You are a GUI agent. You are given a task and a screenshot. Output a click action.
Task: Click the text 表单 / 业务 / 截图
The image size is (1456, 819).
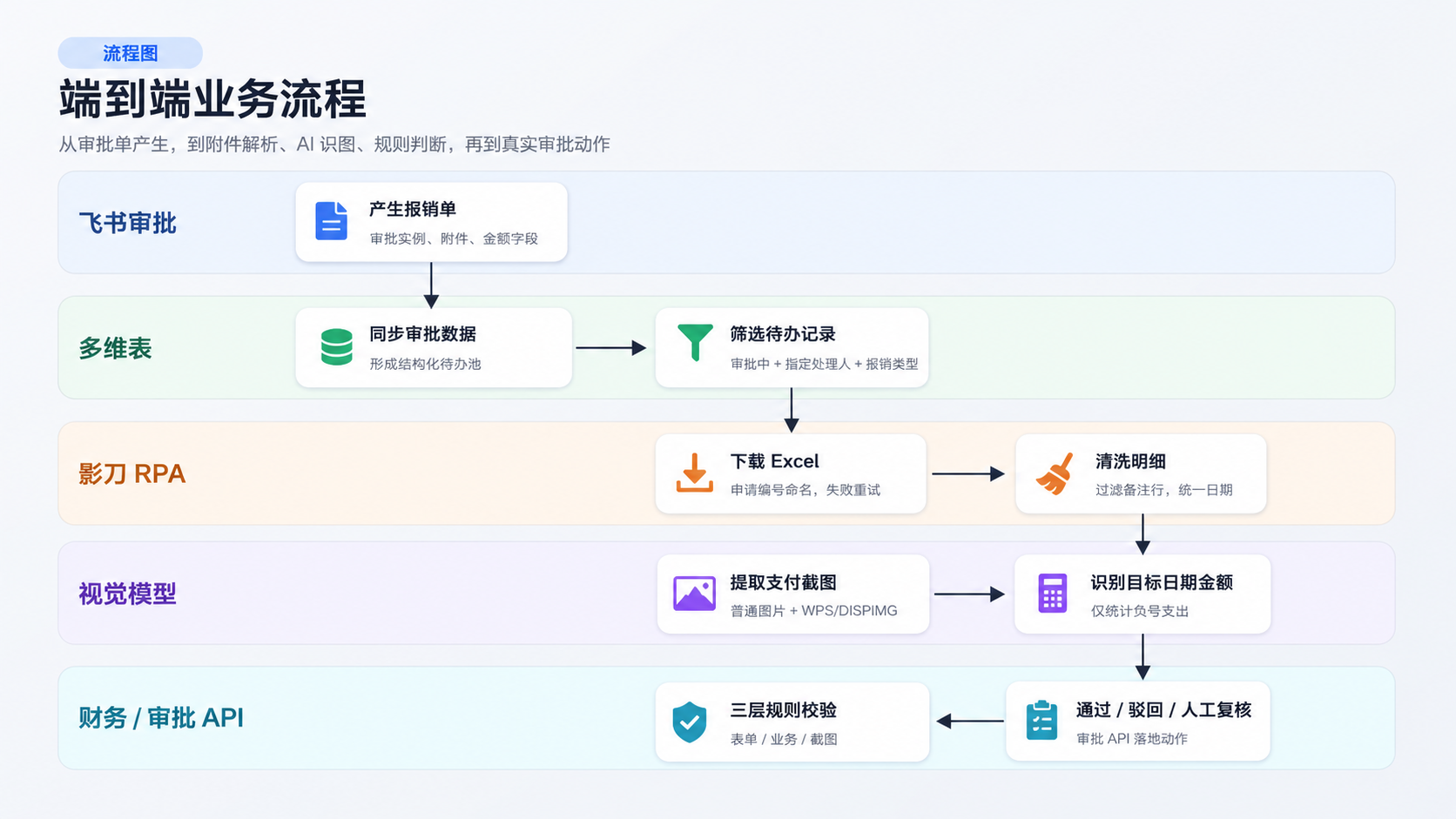784,739
